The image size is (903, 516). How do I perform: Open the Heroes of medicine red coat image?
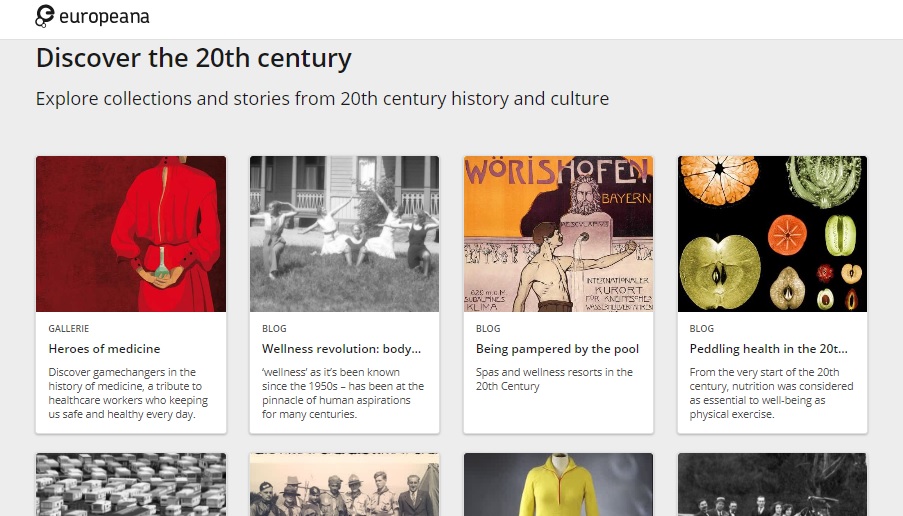[x=131, y=234]
